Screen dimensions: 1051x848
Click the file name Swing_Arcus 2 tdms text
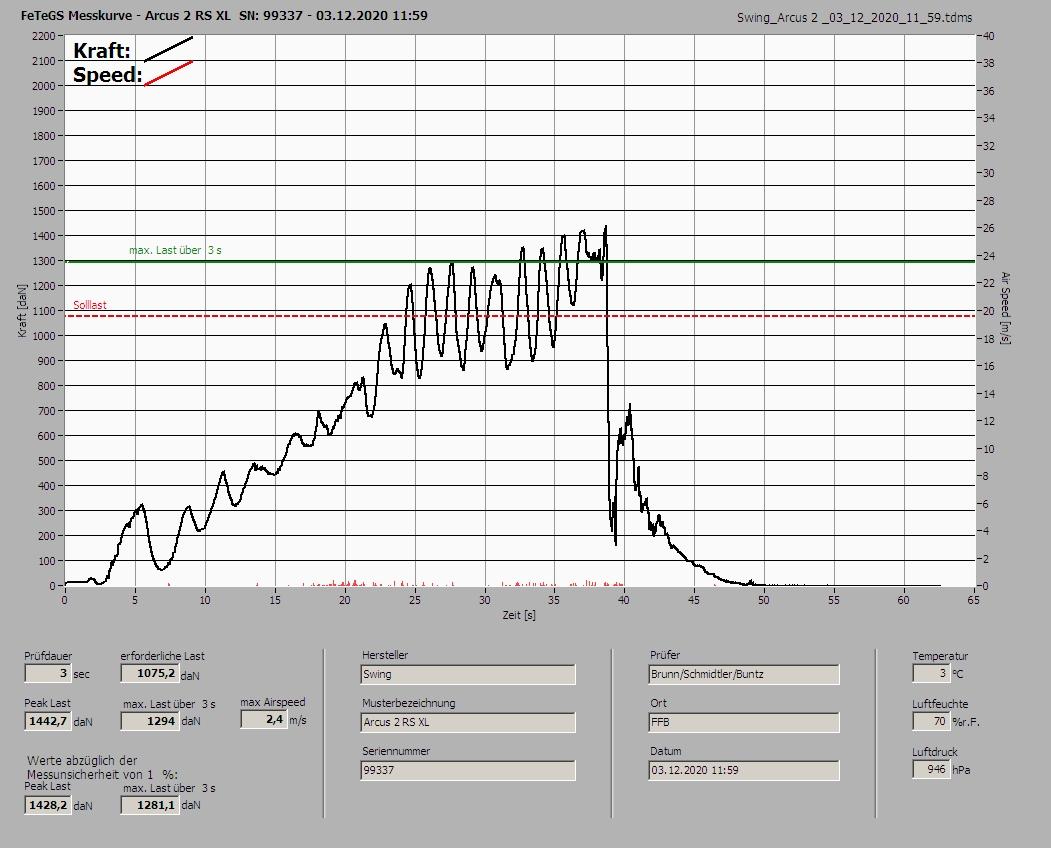coord(855,18)
